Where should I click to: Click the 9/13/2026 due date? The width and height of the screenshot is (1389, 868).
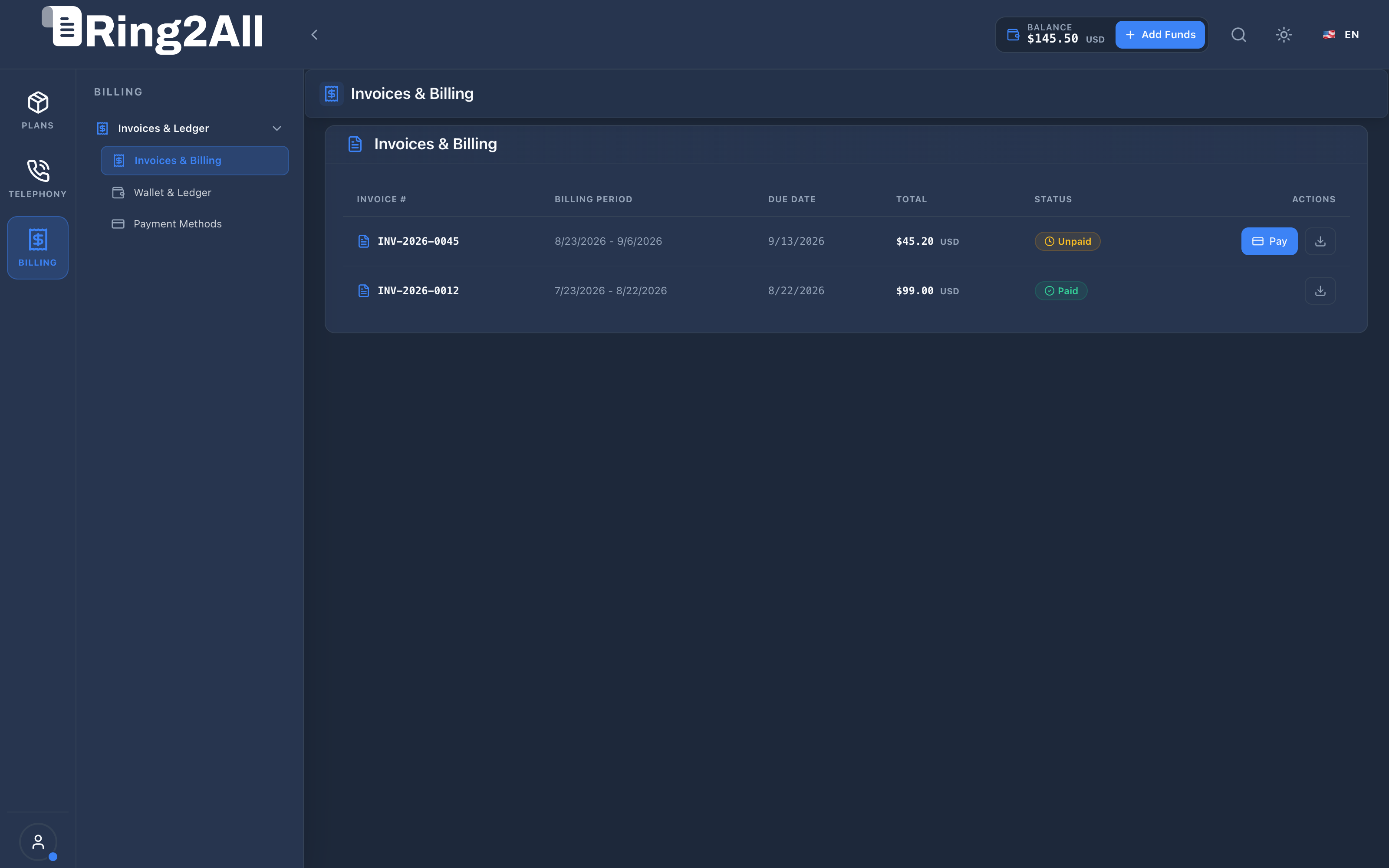796,242
